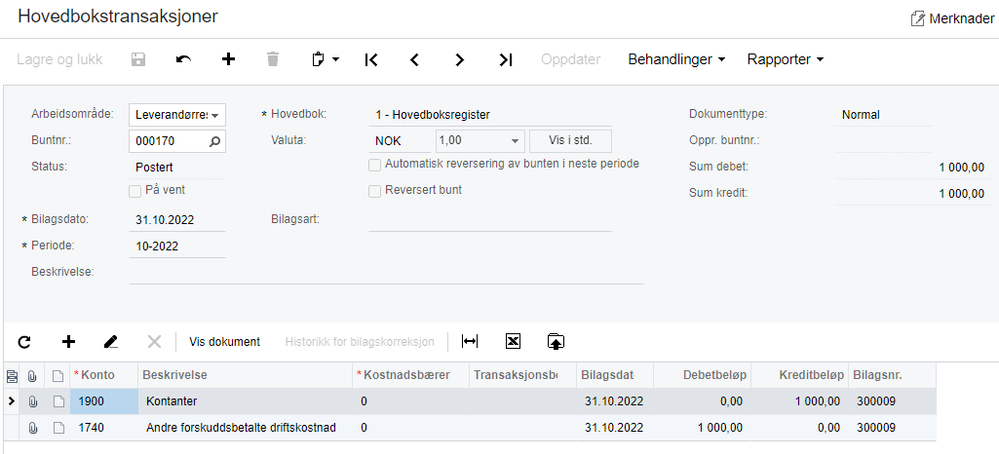The image size is (999, 454).
Task: Click the row selector arrow on 1900 row
Action: (11, 402)
